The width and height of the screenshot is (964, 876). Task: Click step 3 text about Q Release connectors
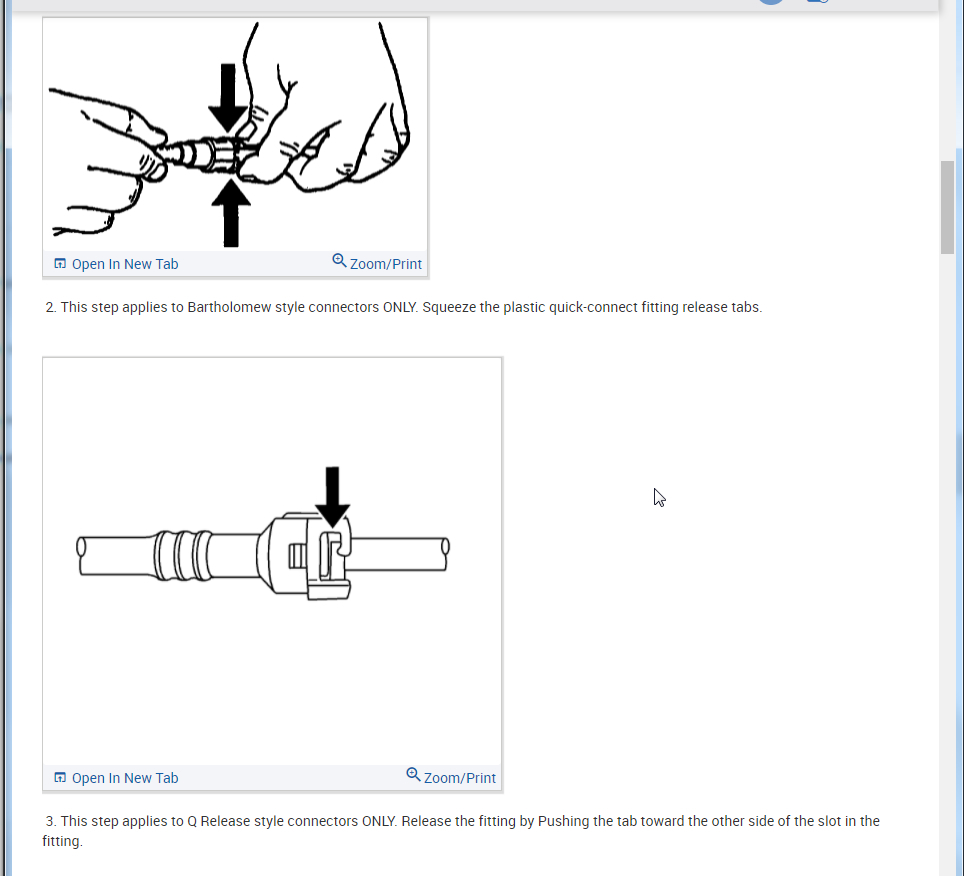461,831
